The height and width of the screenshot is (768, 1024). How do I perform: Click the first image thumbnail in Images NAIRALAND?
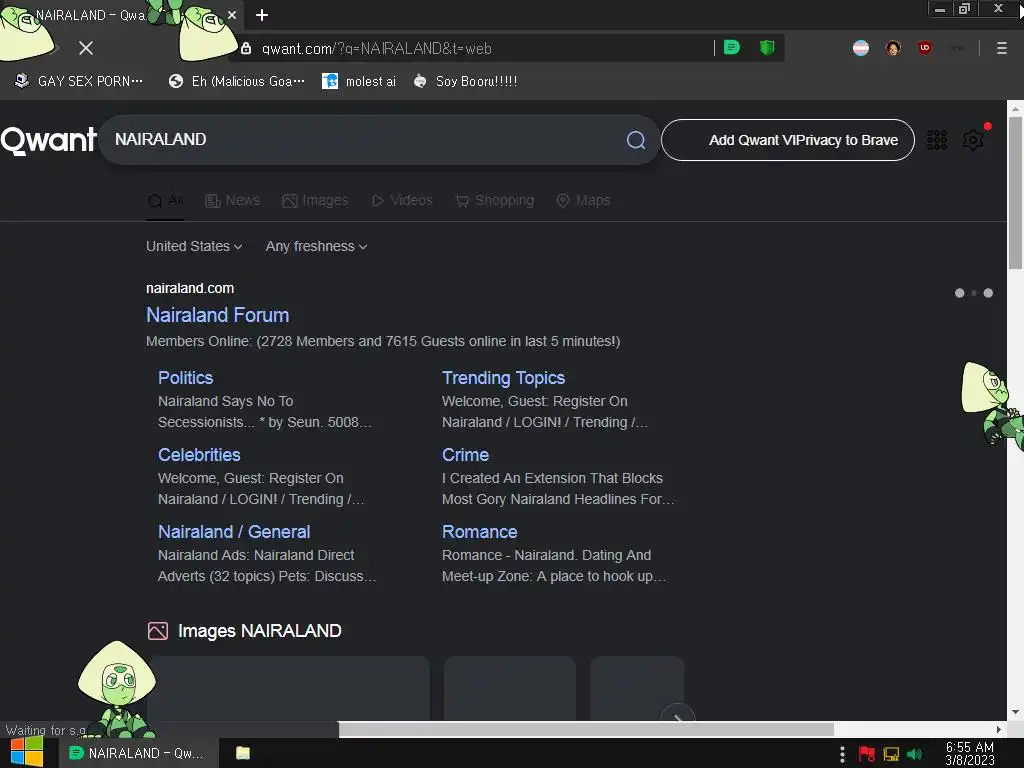pyautogui.click(x=289, y=688)
